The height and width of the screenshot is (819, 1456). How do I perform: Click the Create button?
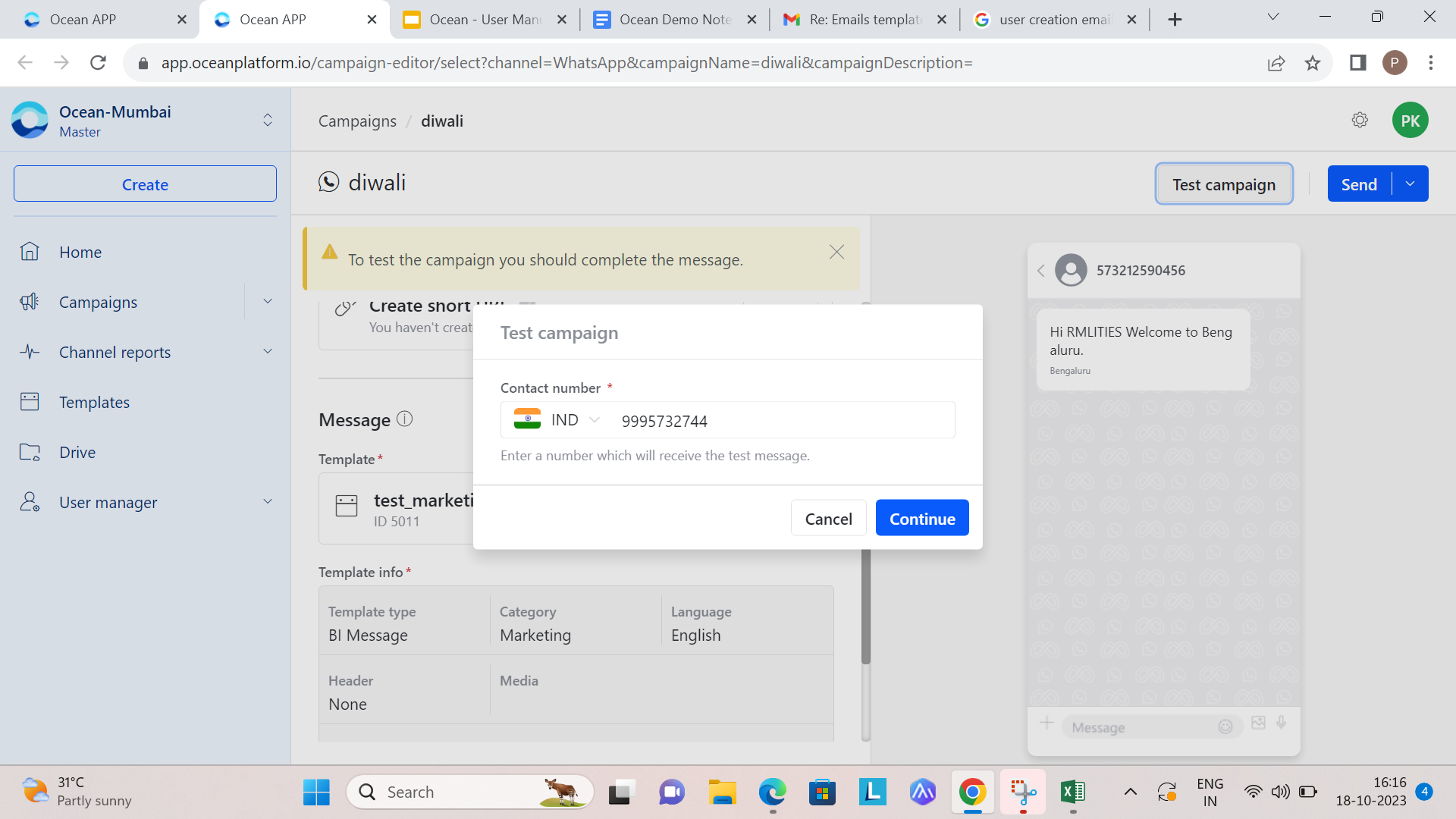pos(145,184)
